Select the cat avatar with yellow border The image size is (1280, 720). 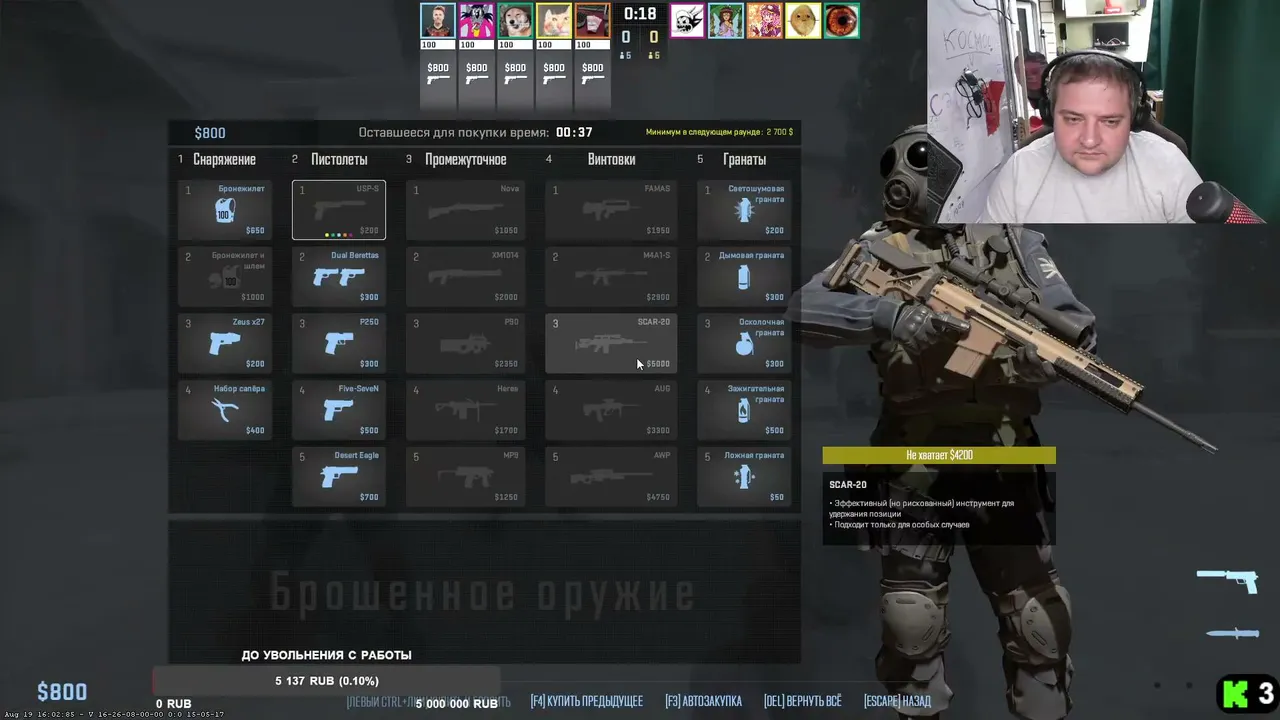pos(554,21)
